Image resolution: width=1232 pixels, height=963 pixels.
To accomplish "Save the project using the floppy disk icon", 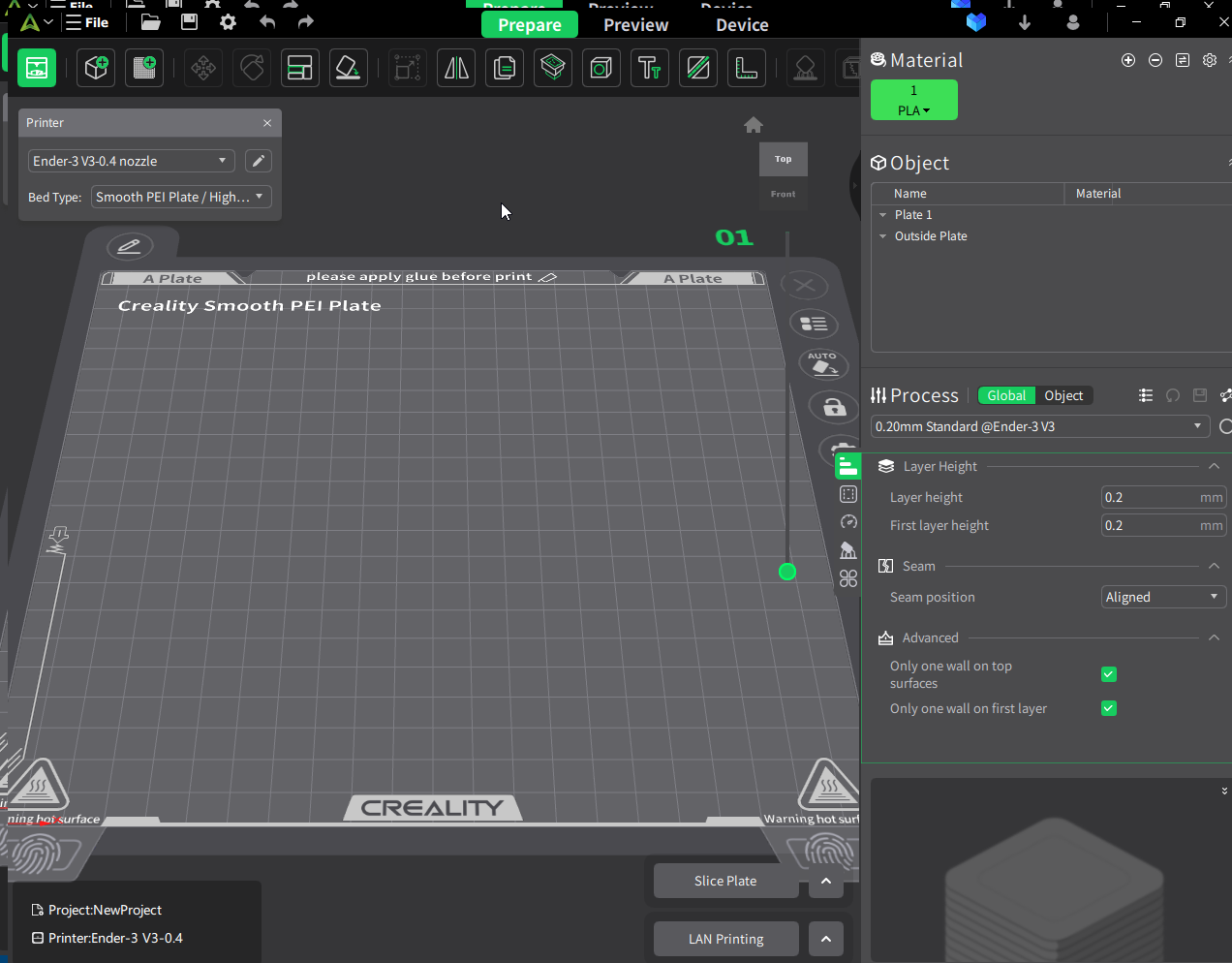I will pyautogui.click(x=189, y=21).
